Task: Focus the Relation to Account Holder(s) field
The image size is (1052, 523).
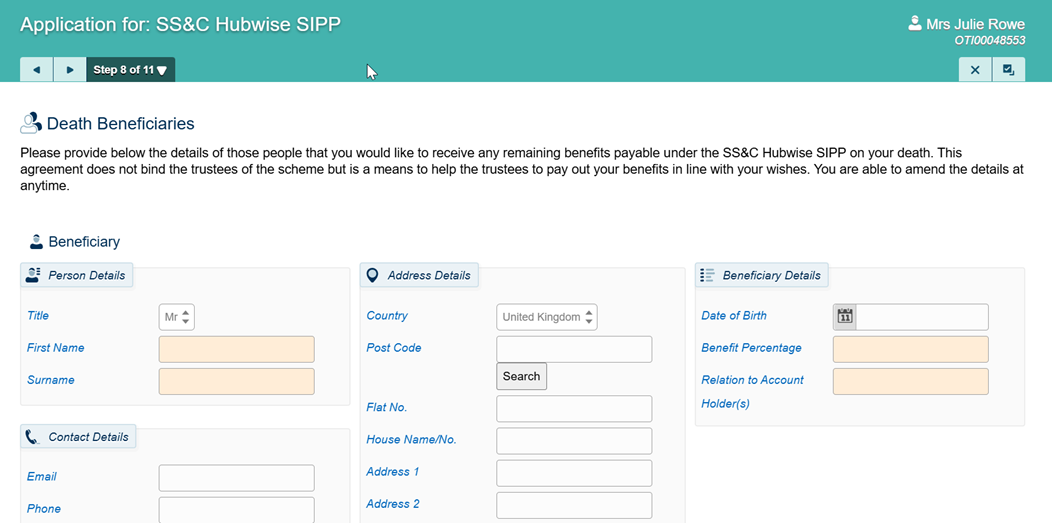Action: 910,382
